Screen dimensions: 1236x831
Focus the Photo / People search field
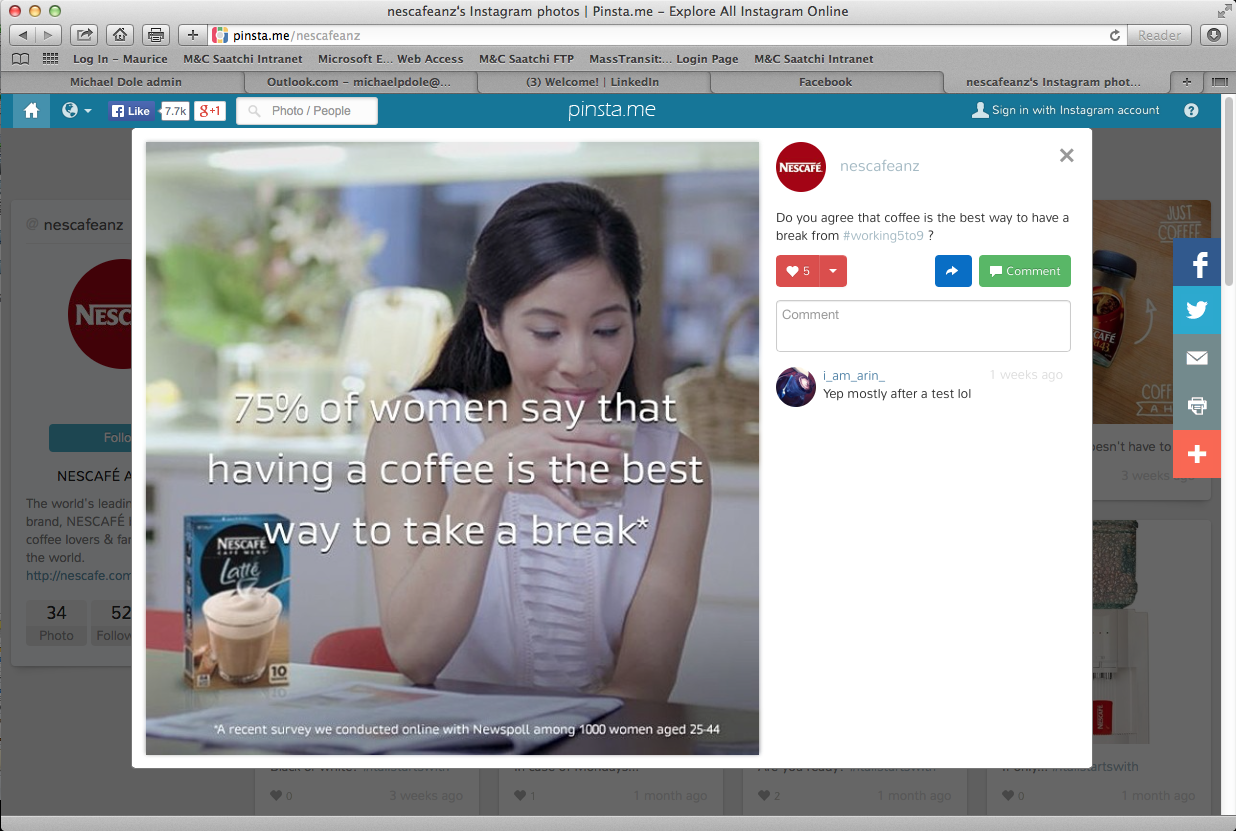[307, 111]
